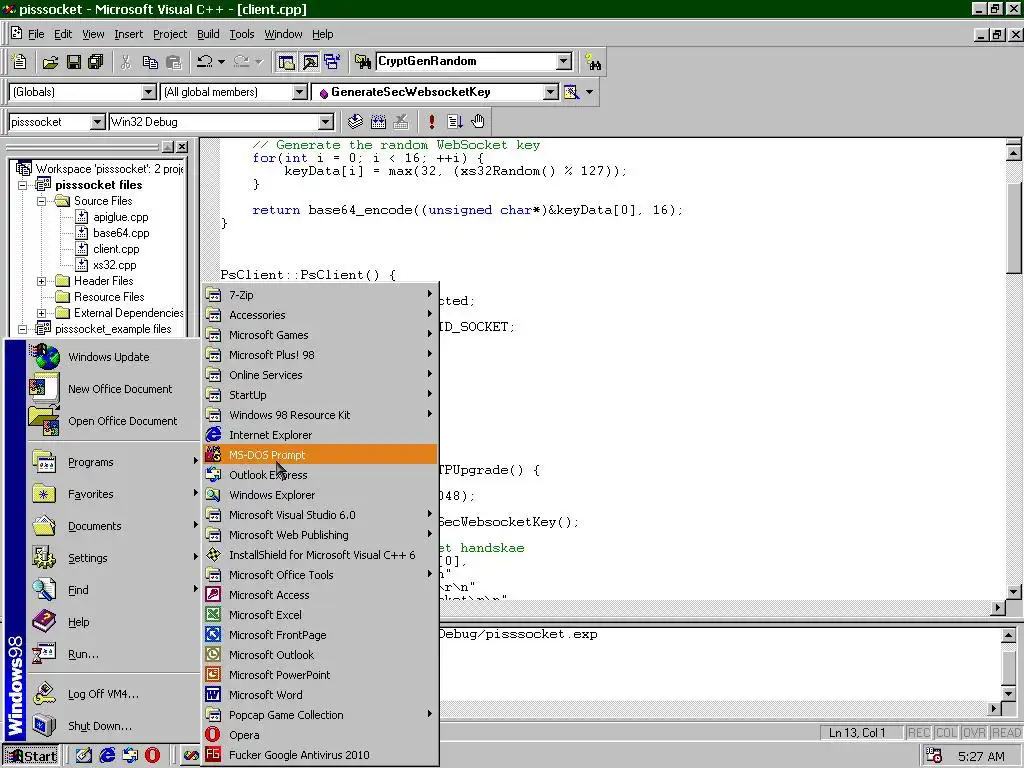Open the Undo history dropdown arrow

coord(221,62)
